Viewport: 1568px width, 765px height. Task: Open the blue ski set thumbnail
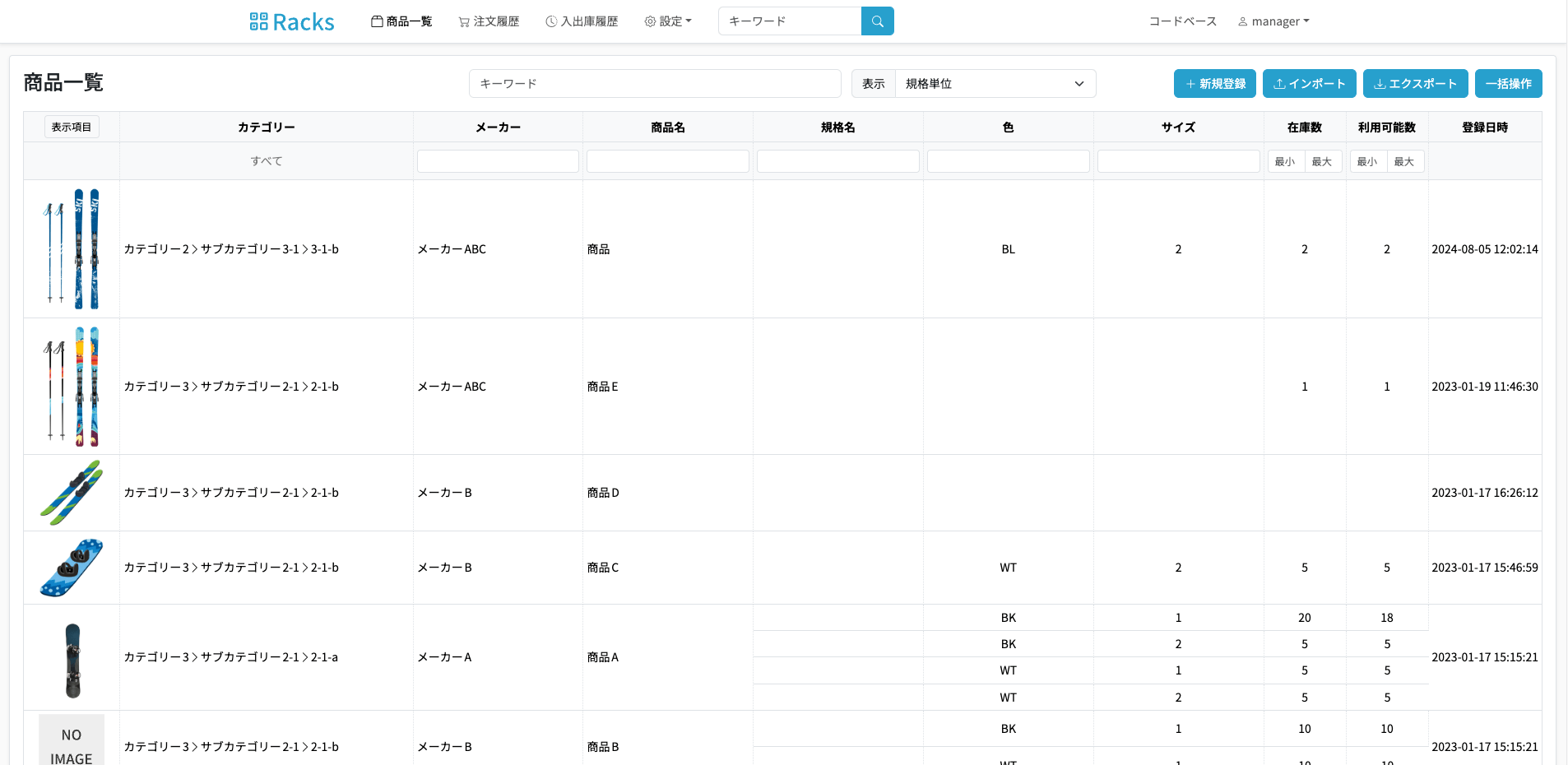(72, 248)
